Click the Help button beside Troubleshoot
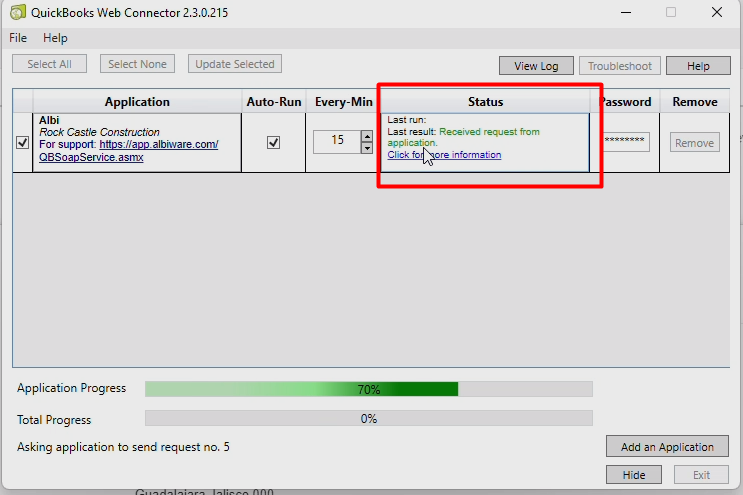Viewport: 743px width, 495px height. [698, 66]
